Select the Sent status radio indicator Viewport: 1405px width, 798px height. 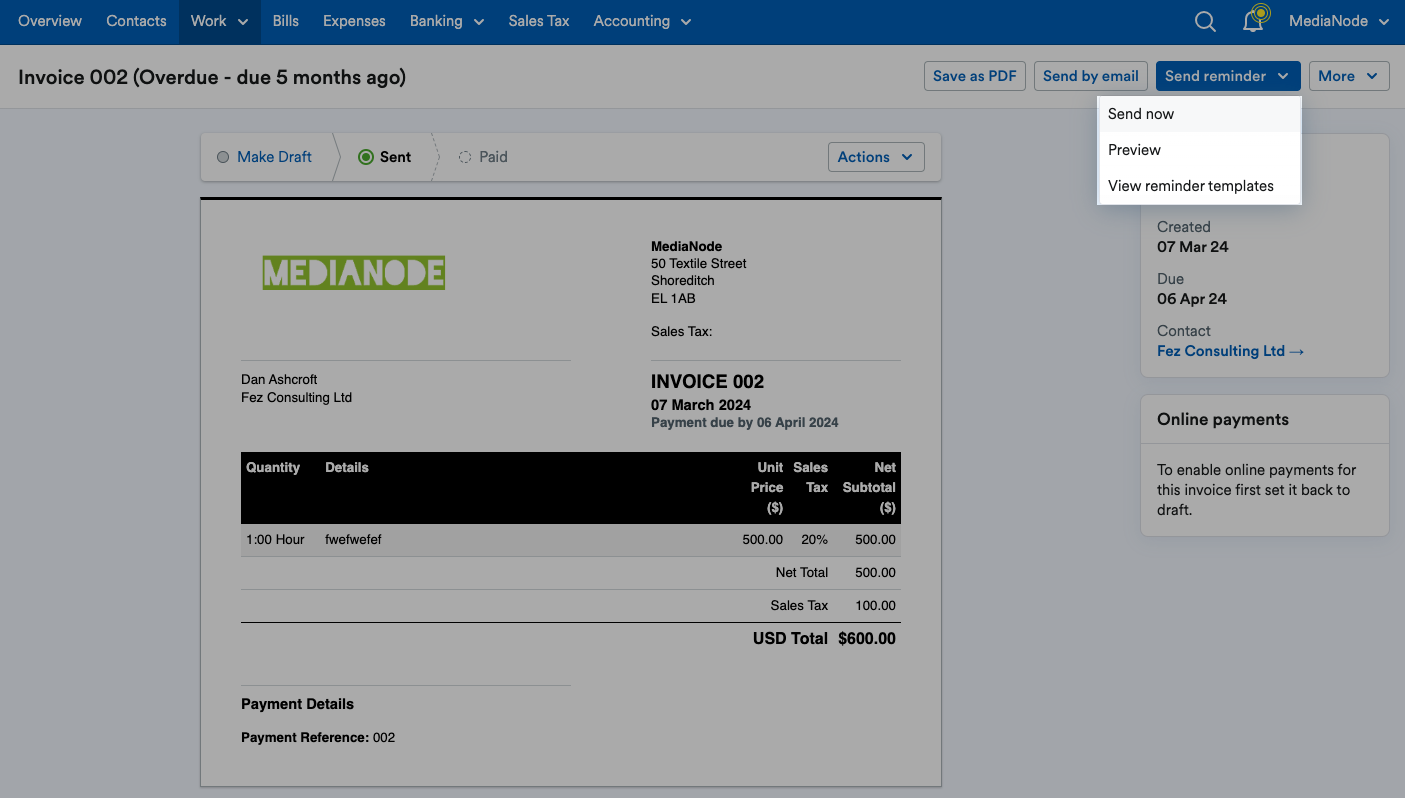[365, 157]
